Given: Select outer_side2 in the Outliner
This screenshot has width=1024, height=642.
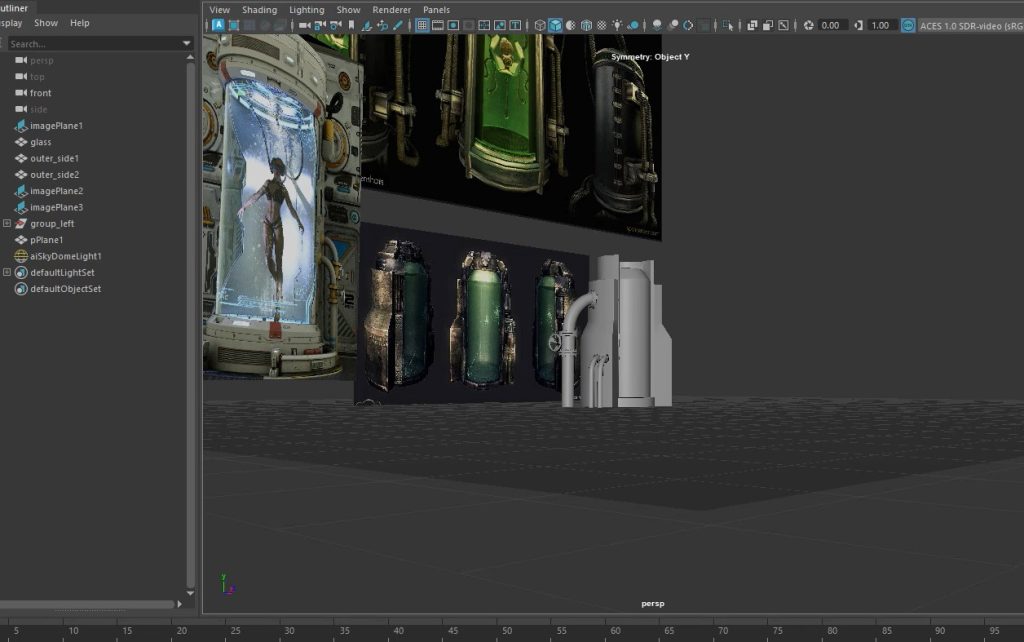Looking at the screenshot, I should click(54, 174).
